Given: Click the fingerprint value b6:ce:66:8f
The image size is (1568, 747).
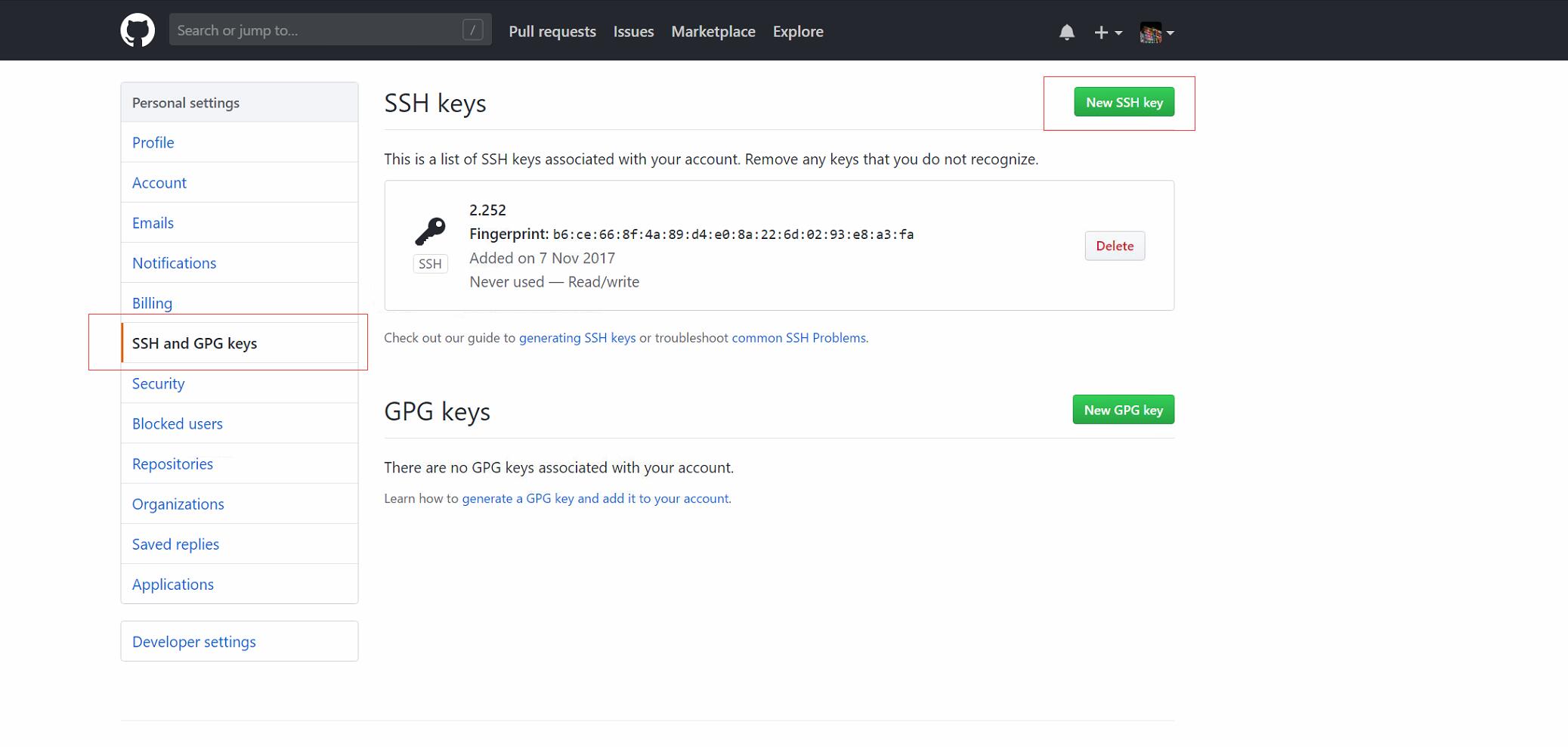Looking at the screenshot, I should pyautogui.click(x=733, y=234).
